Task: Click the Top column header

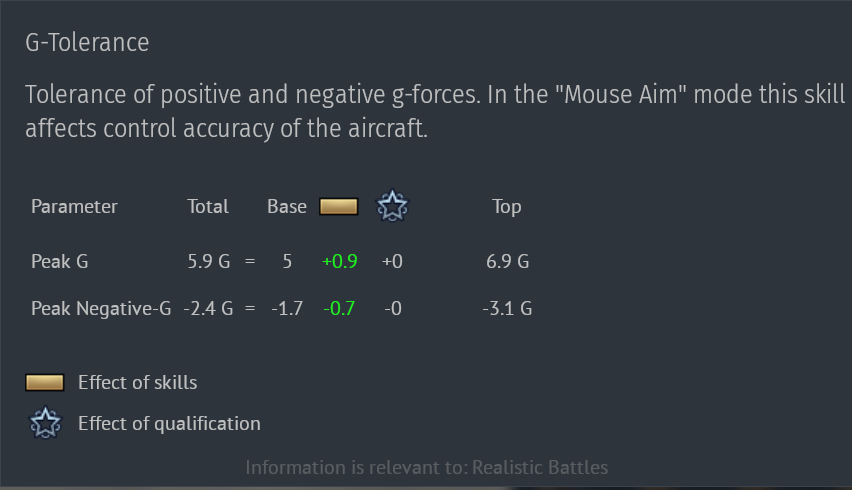Action: (507, 207)
